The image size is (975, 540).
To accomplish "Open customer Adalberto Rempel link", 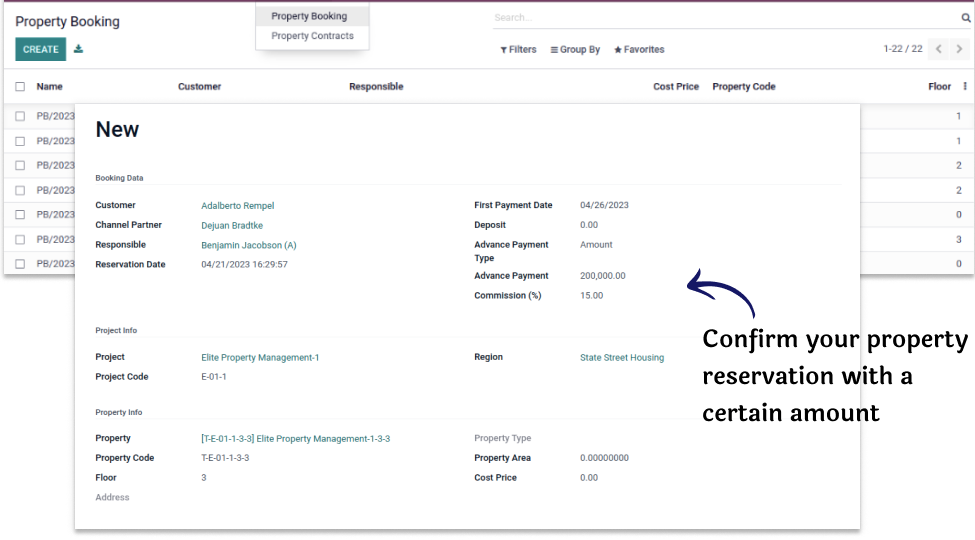I will coord(237,206).
